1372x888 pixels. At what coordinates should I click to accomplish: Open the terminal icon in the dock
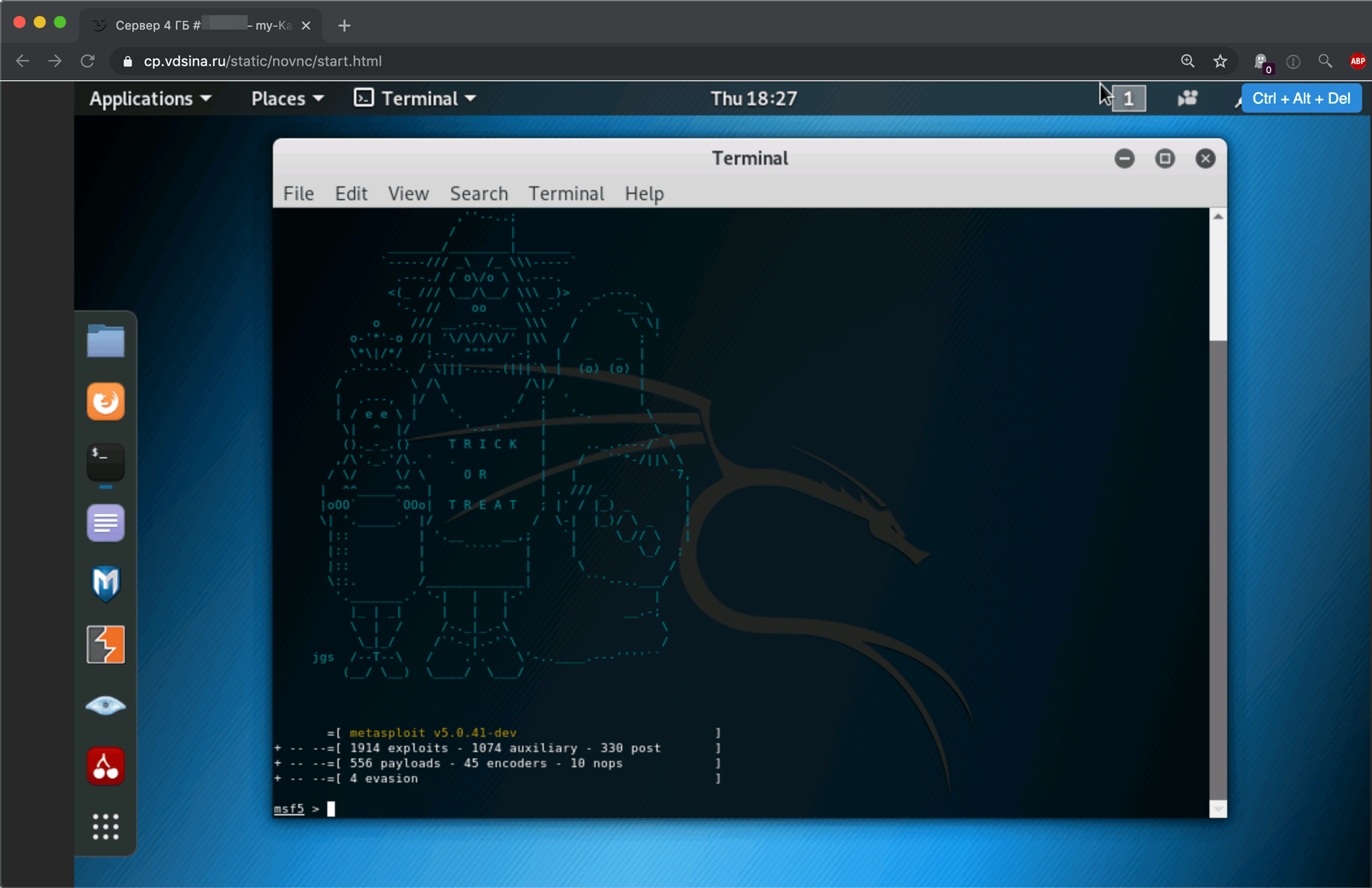point(105,462)
